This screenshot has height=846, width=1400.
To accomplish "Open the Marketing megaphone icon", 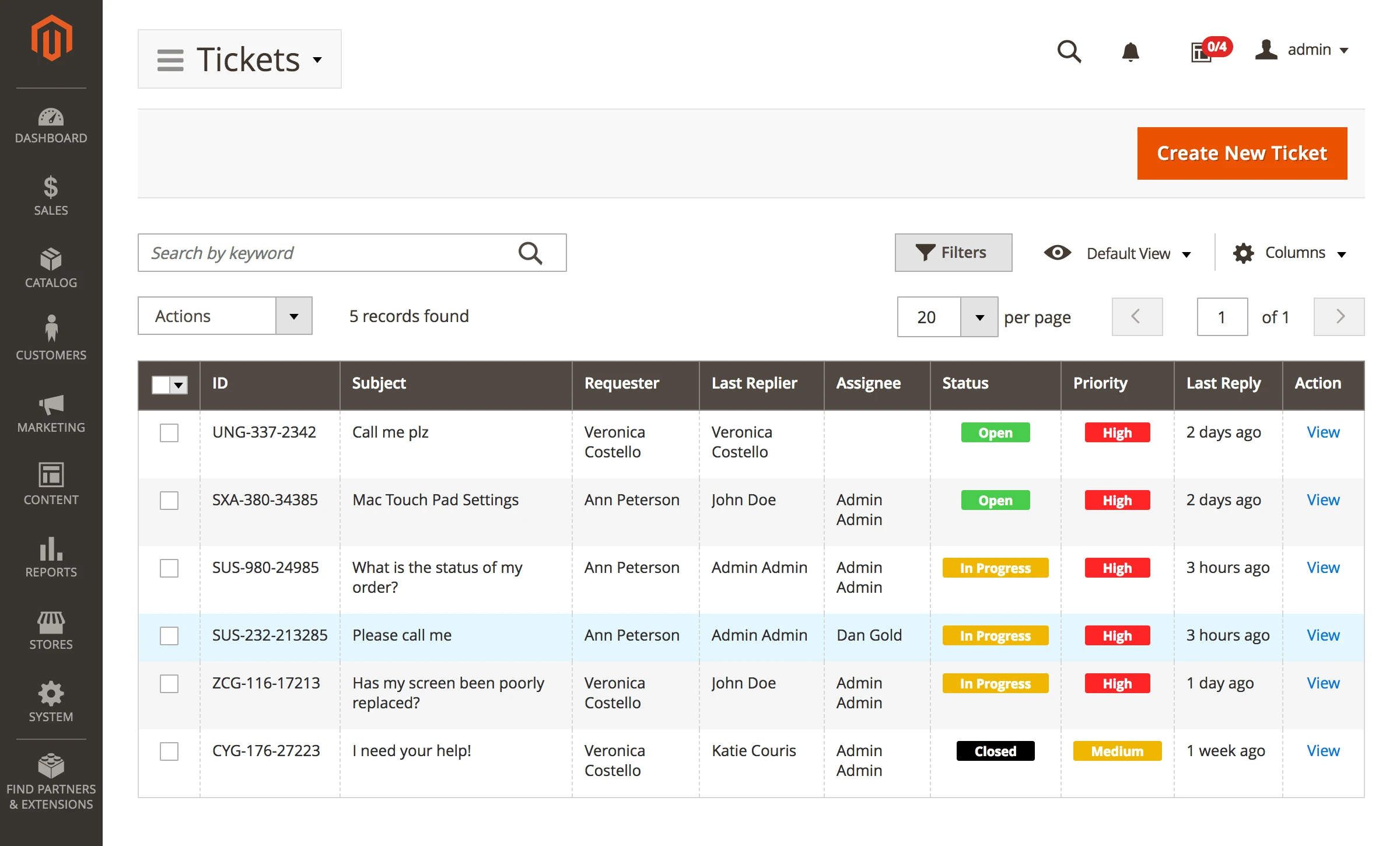I will click(x=51, y=405).
